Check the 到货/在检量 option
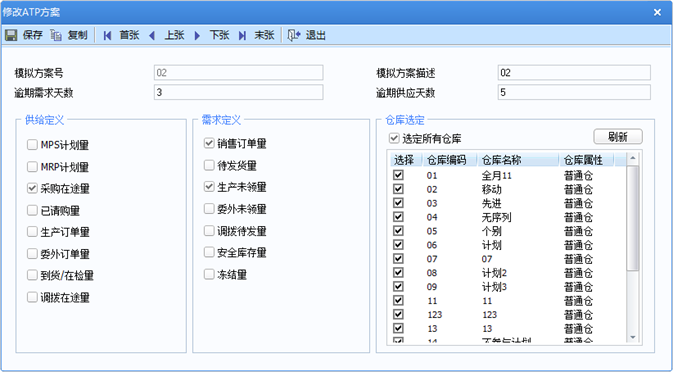 tap(32, 275)
